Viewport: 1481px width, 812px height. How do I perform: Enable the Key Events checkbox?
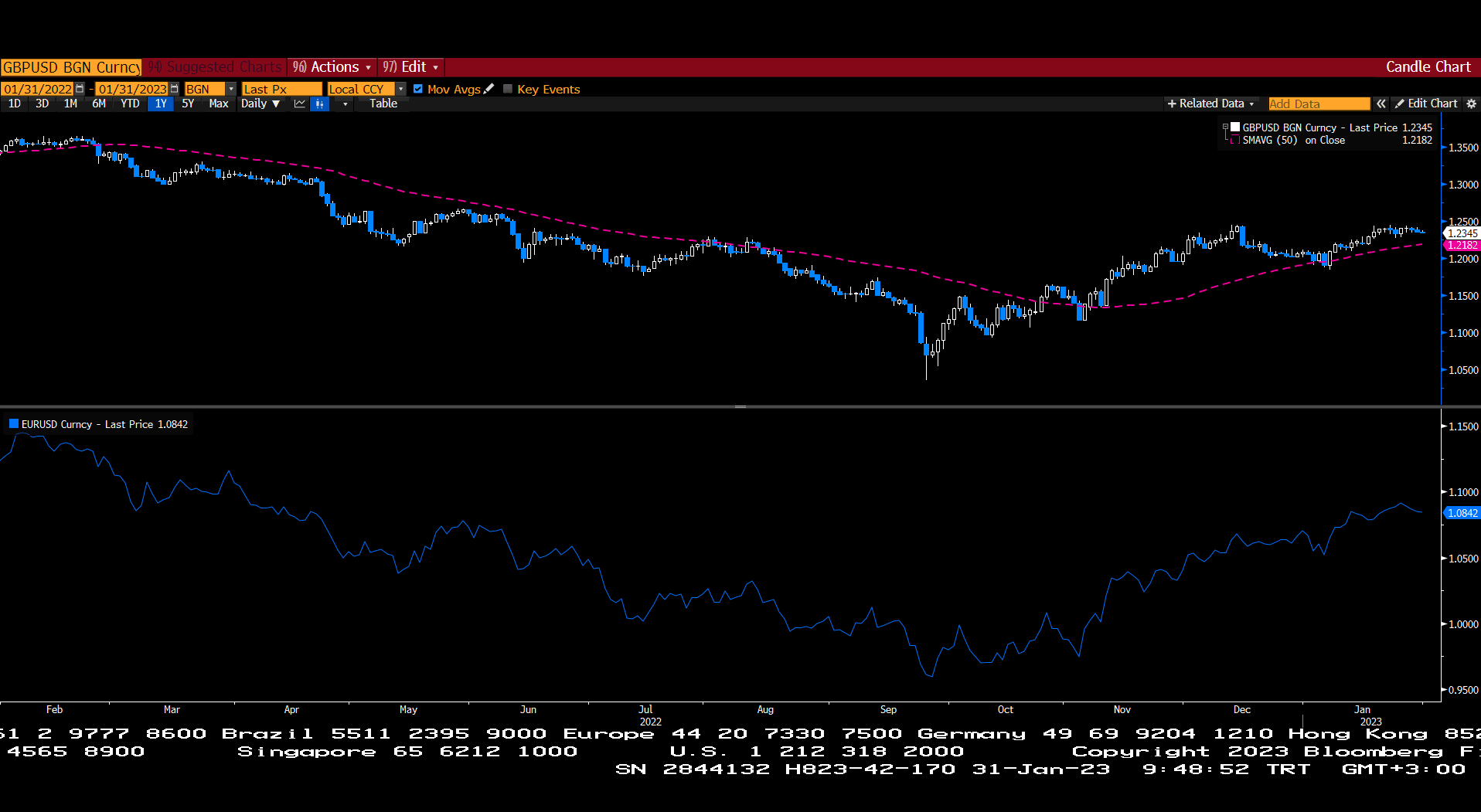(x=508, y=89)
